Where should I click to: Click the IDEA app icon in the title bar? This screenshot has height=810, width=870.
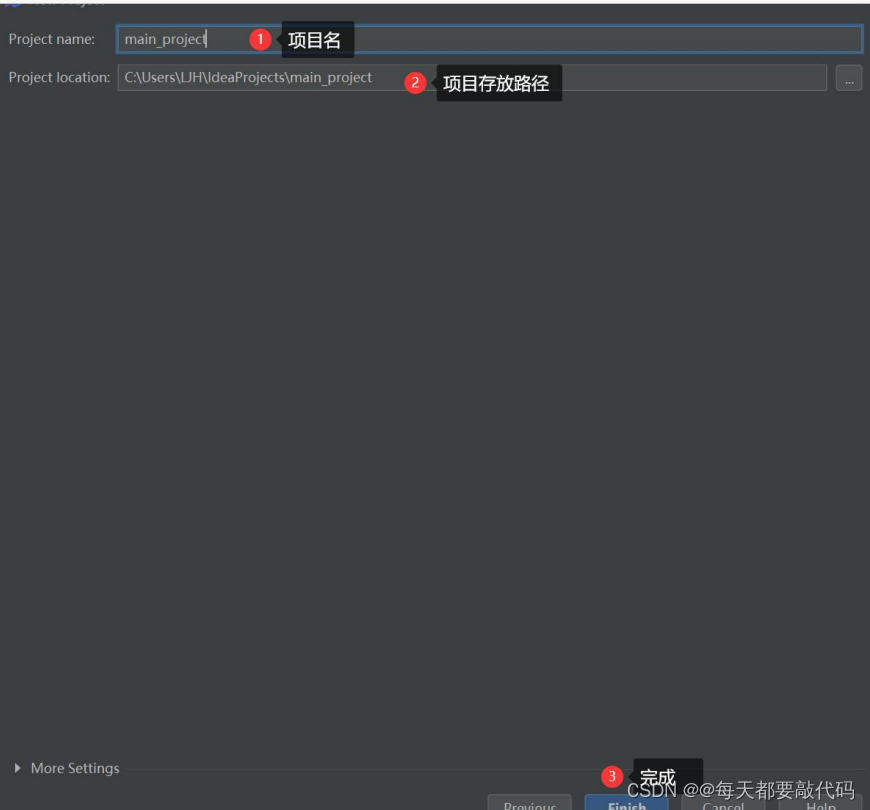coord(15,3)
